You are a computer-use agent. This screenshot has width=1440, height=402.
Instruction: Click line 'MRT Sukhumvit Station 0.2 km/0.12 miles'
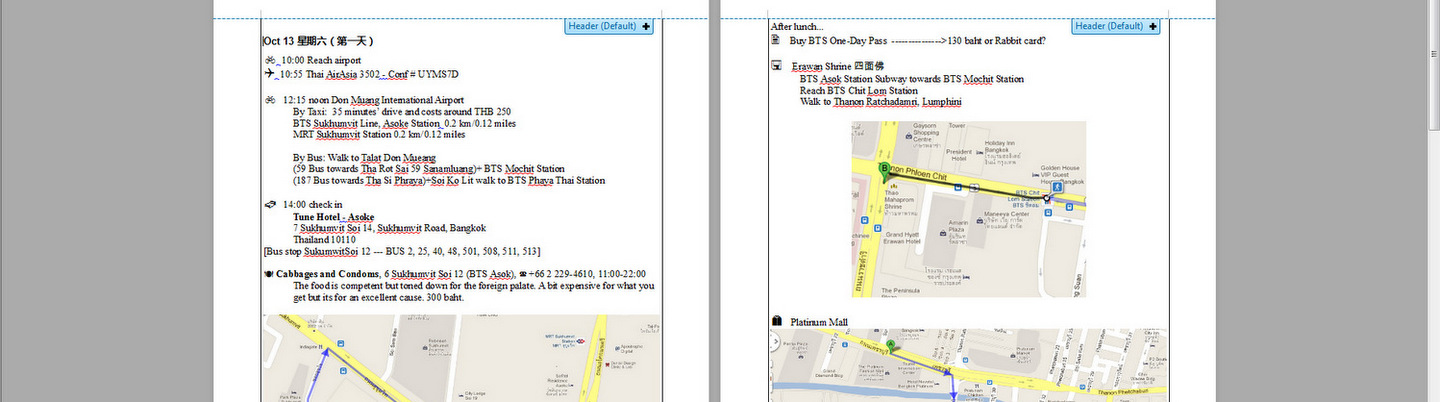(x=379, y=134)
